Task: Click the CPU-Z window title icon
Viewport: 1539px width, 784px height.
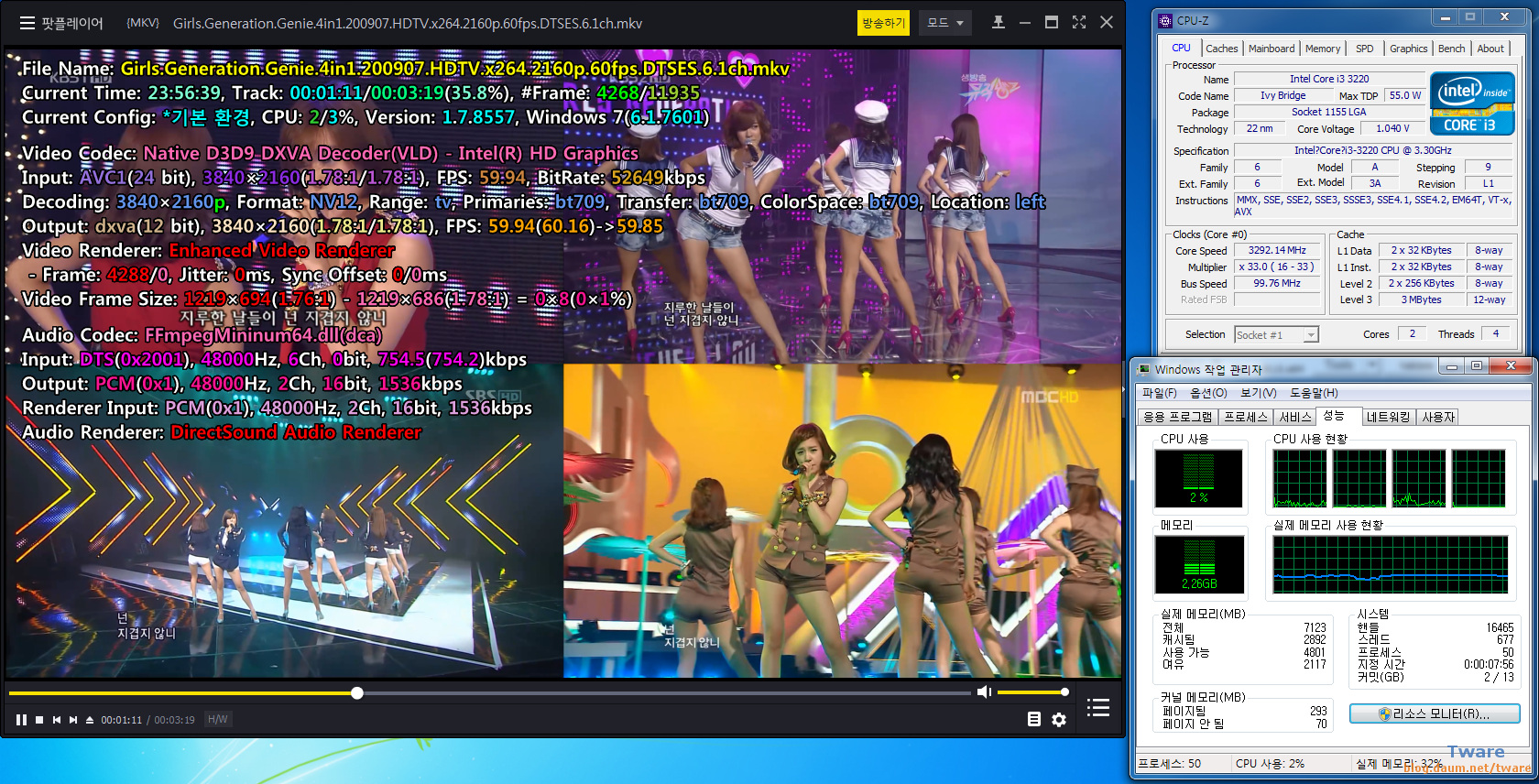Action: click(x=1165, y=20)
